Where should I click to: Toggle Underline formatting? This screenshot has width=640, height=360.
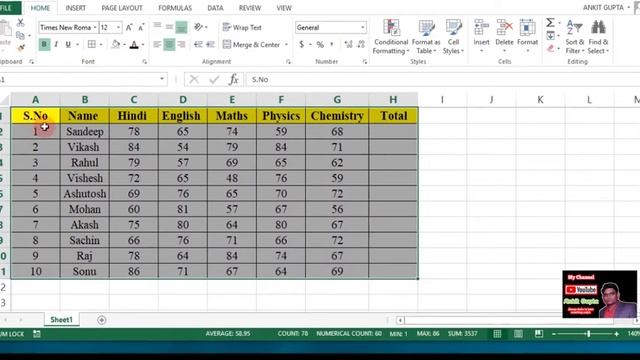pos(68,44)
